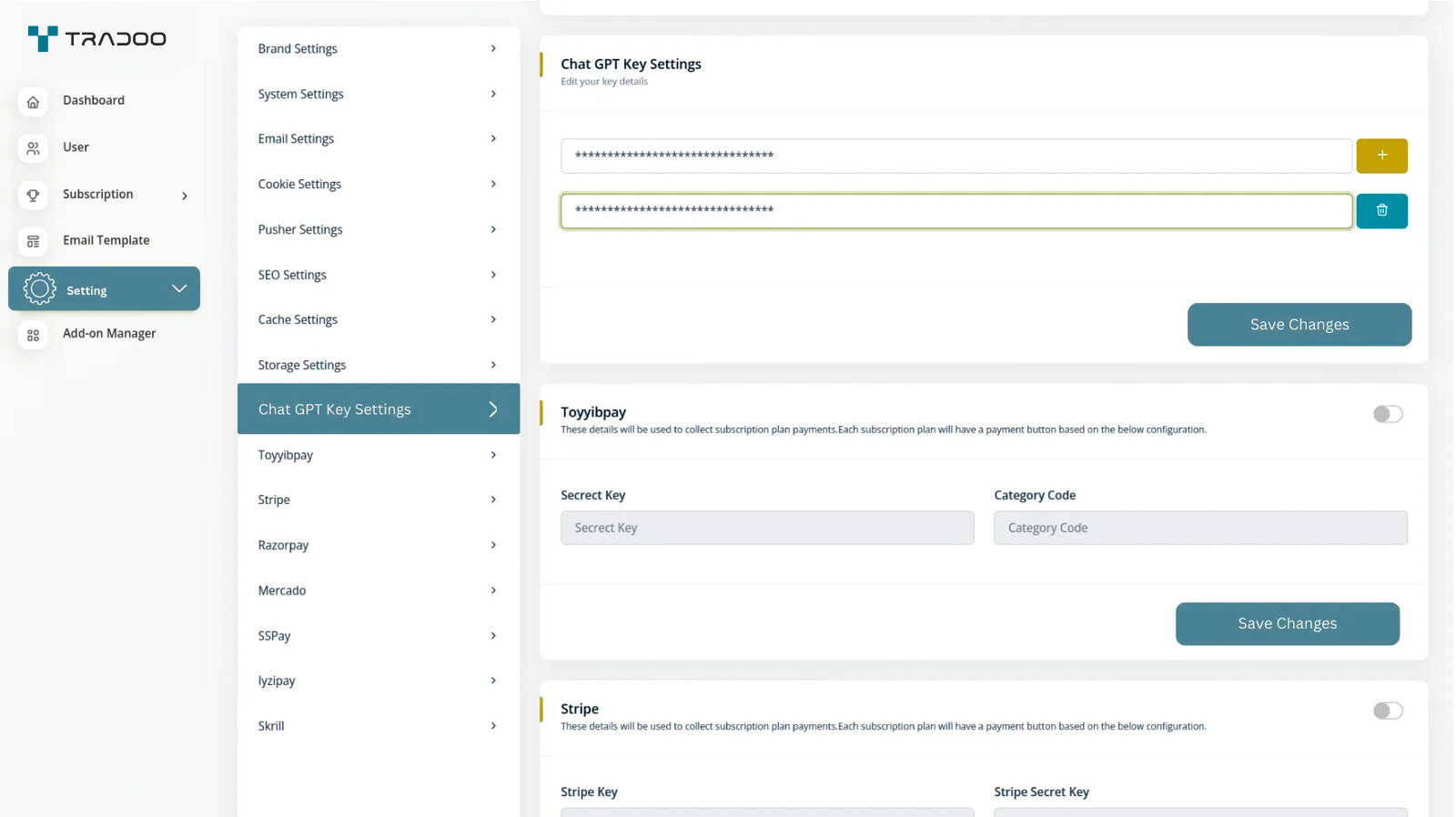Click the Add-on Manager grid icon

(x=33, y=335)
